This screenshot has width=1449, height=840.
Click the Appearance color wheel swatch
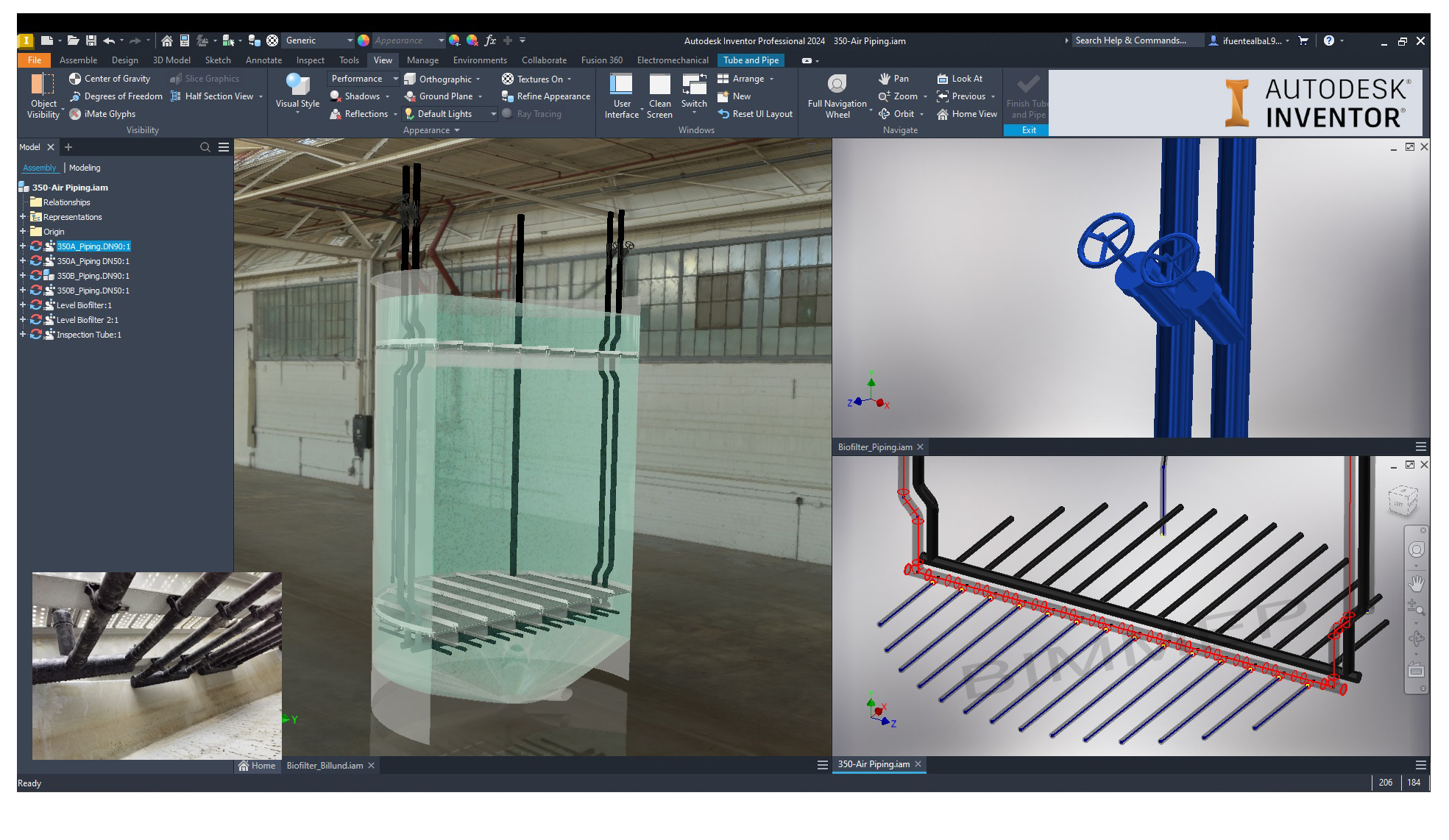(x=364, y=40)
